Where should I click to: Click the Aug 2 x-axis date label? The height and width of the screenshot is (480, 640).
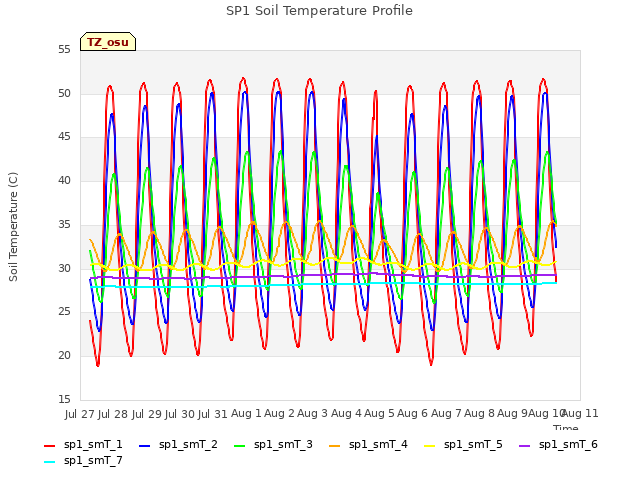[279, 413]
